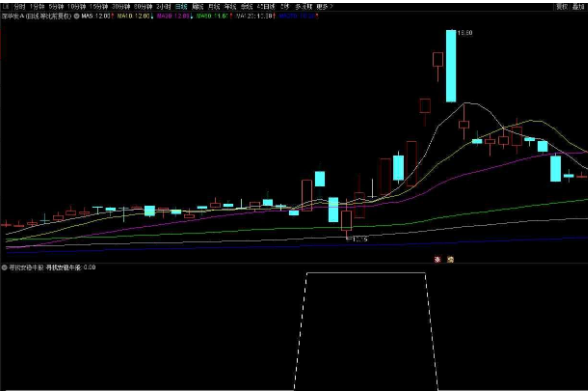
Task: Select the 周线 weekly chart tab
Action: [197, 7]
